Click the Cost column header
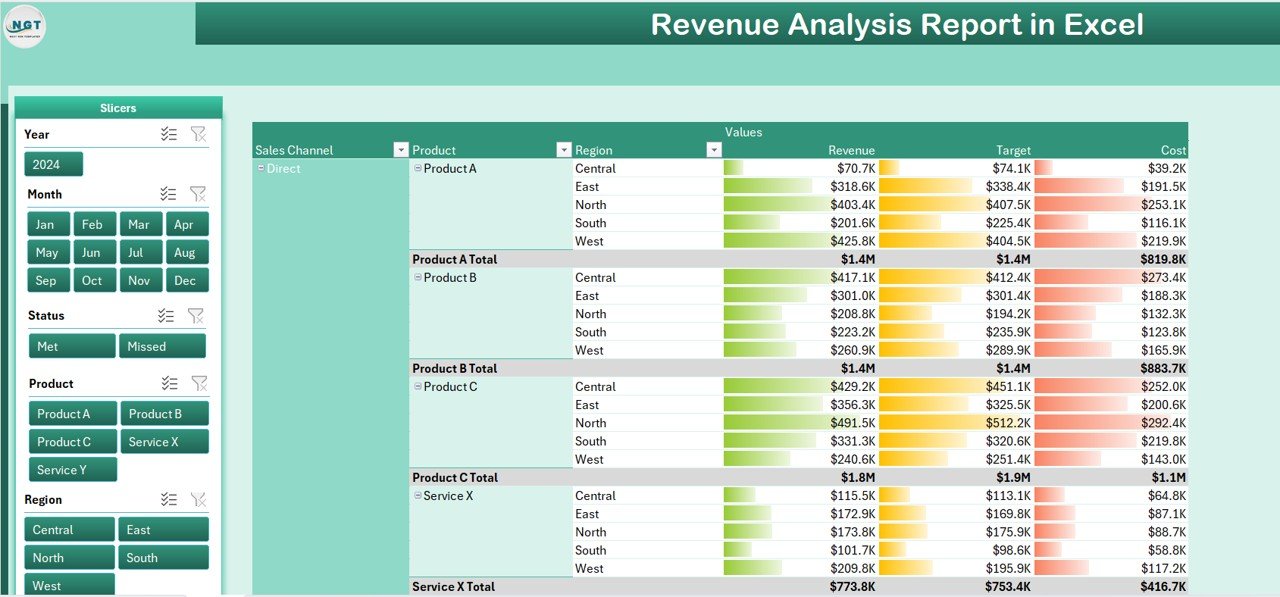 click(1174, 150)
